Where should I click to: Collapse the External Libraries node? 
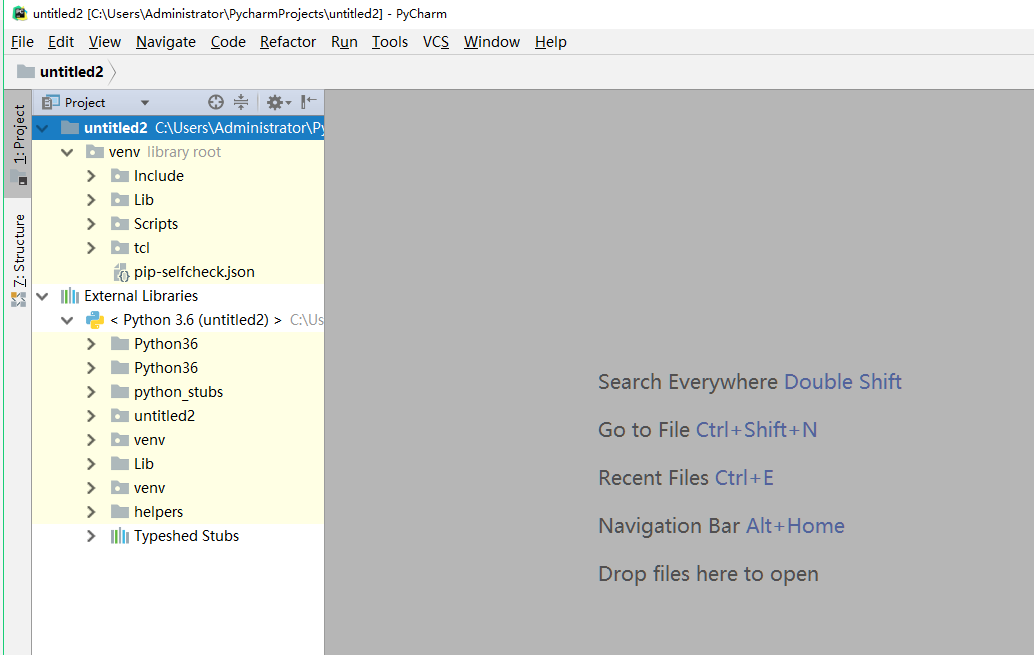[x=43, y=296]
